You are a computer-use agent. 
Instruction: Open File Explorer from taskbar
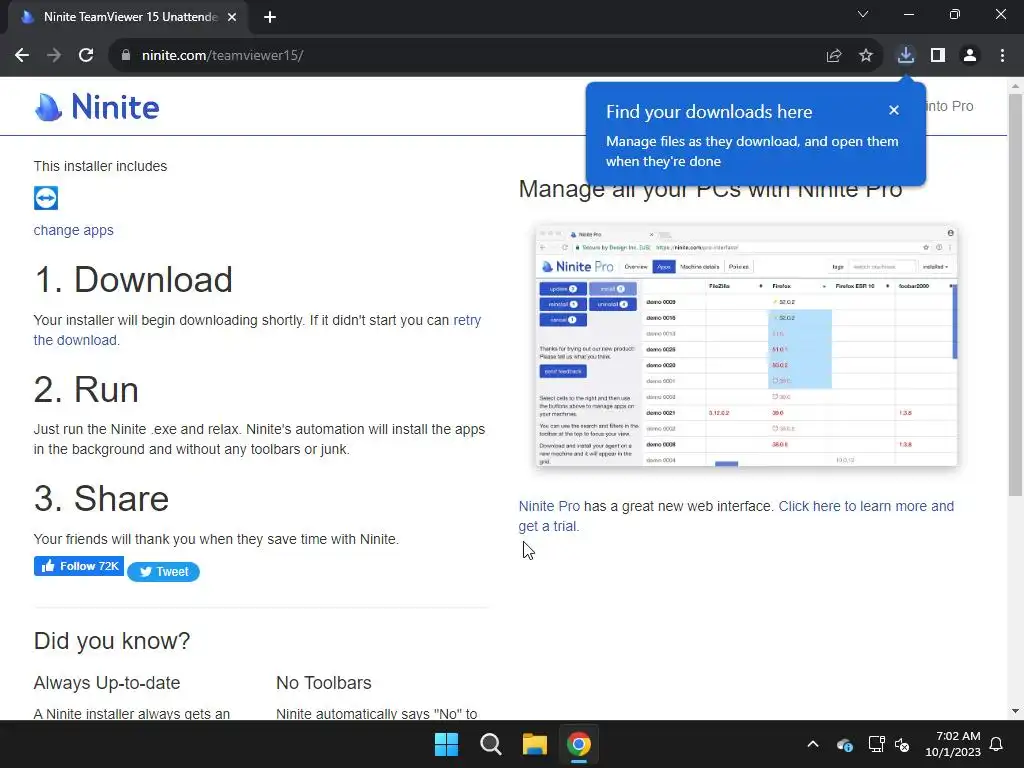[534, 744]
